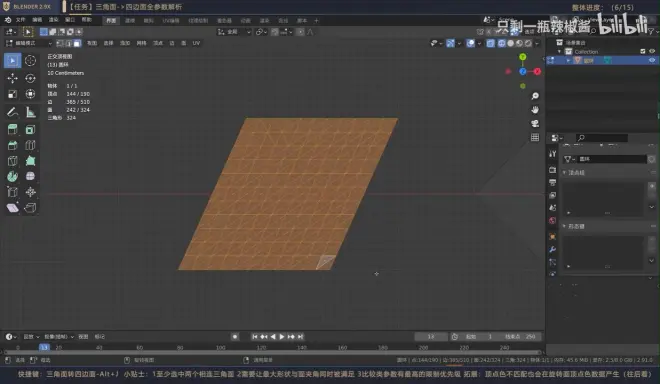The image size is (660, 384).
Task: Select the Annotate pencil tool
Action: point(12,112)
